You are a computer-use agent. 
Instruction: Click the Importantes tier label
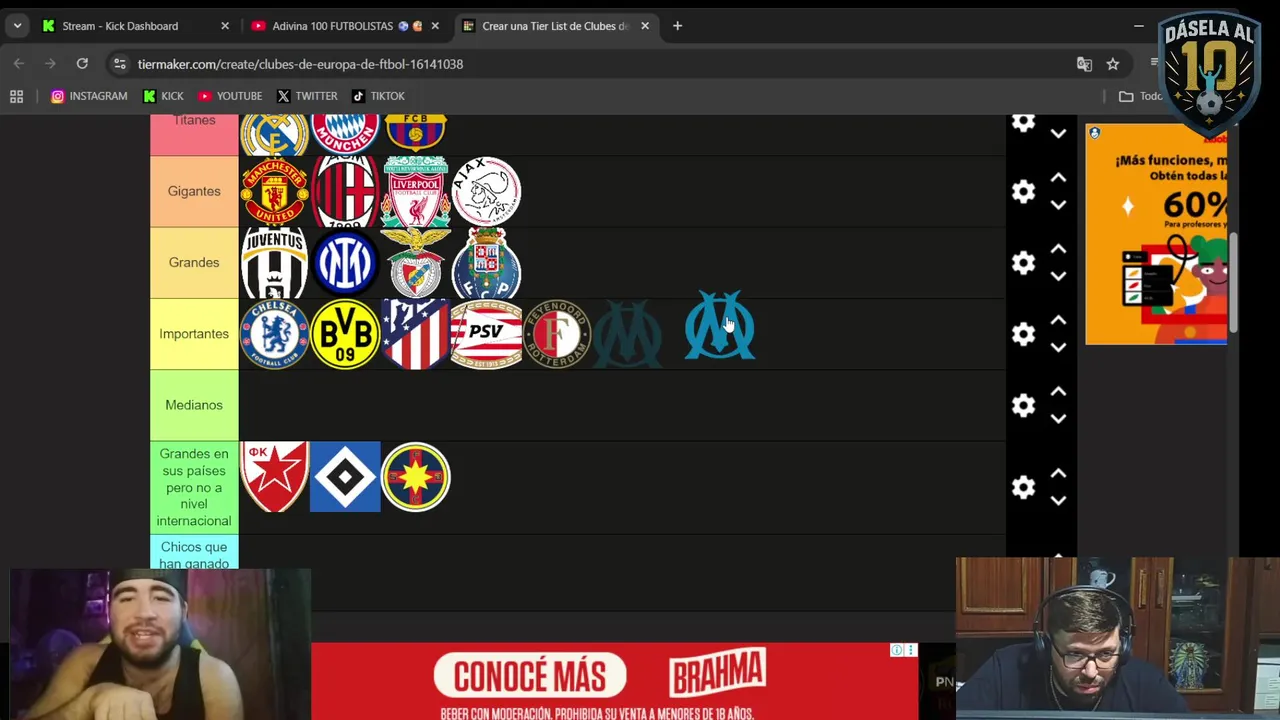click(194, 334)
